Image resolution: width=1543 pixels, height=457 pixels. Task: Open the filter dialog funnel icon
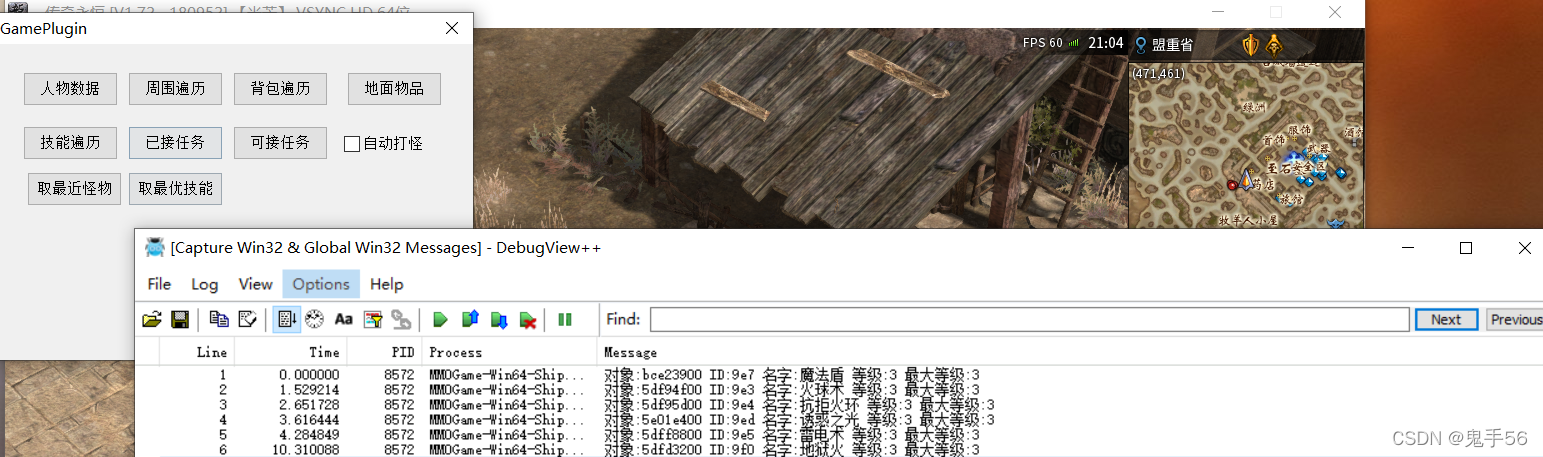pos(373,320)
